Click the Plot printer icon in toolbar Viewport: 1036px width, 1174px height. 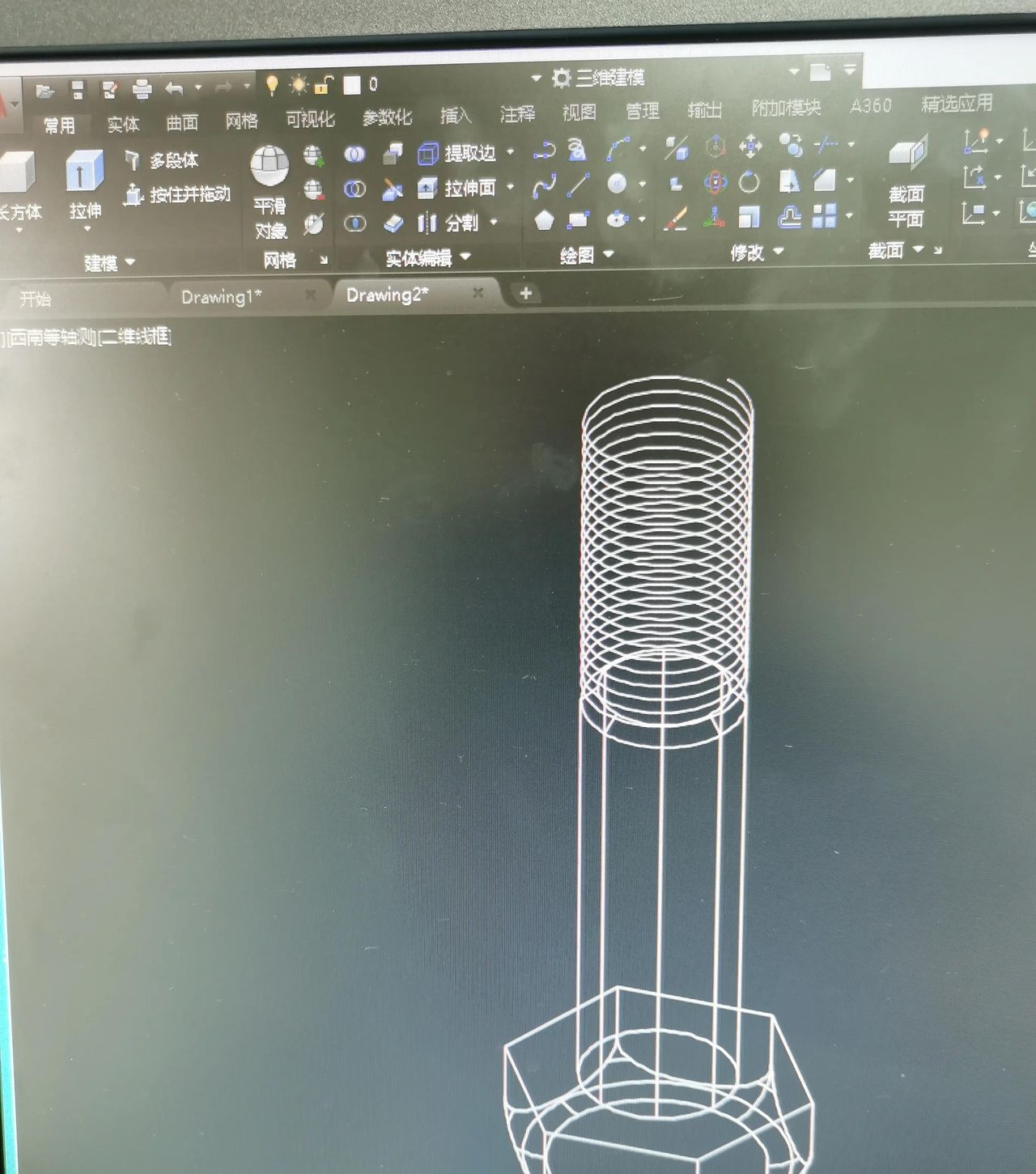tap(142, 89)
